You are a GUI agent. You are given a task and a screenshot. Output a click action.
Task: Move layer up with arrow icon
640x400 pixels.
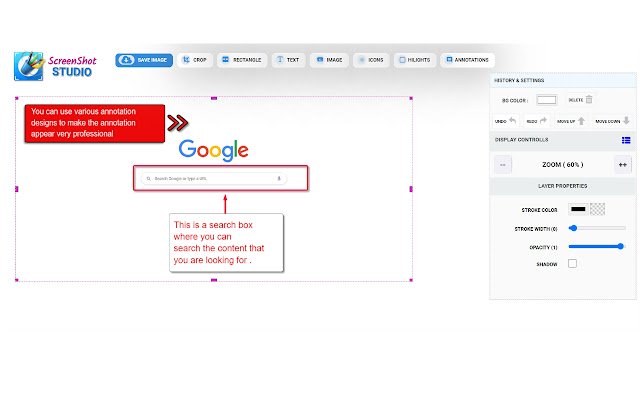pyautogui.click(x=582, y=121)
